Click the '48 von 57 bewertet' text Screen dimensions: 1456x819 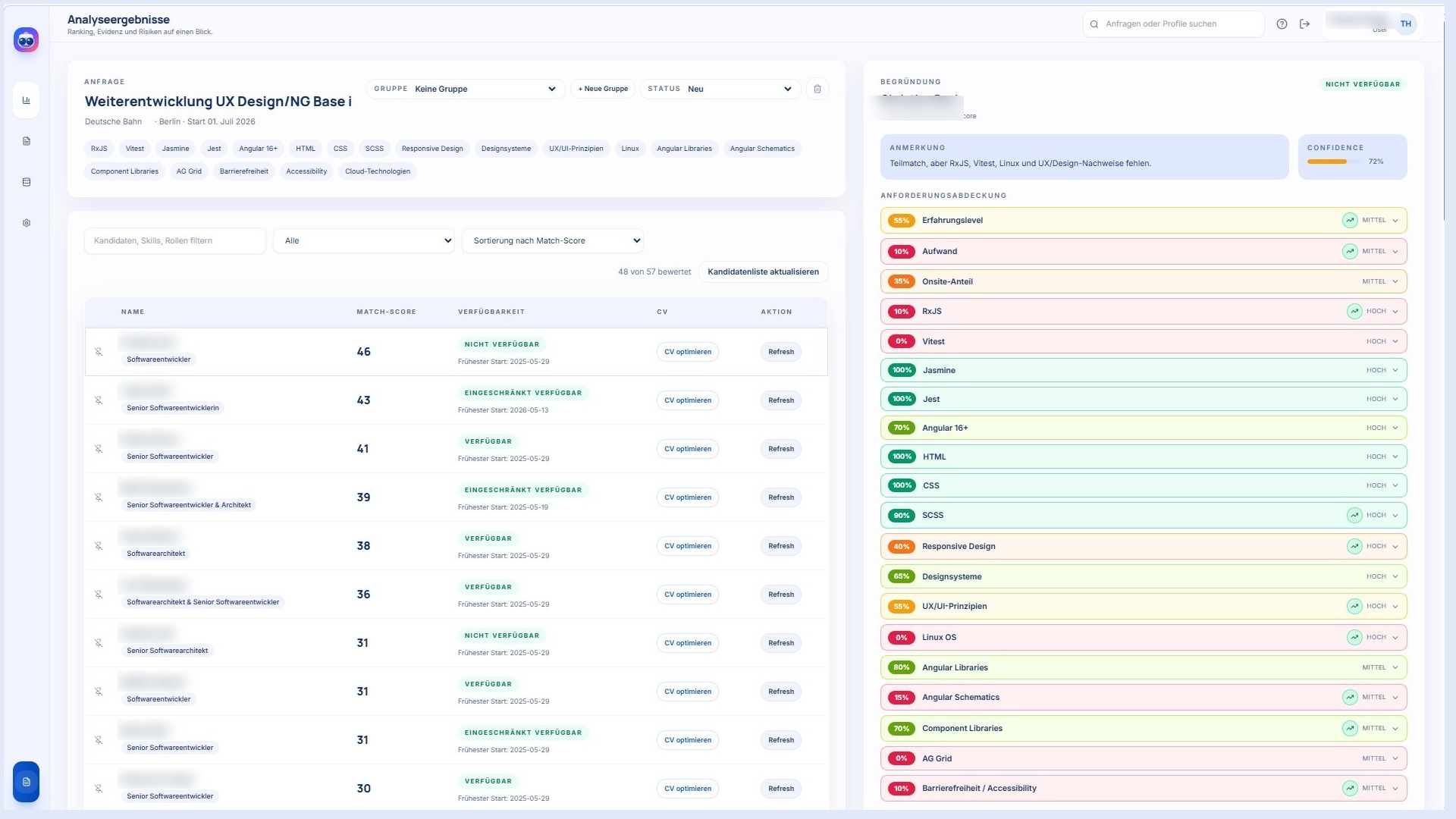click(654, 271)
